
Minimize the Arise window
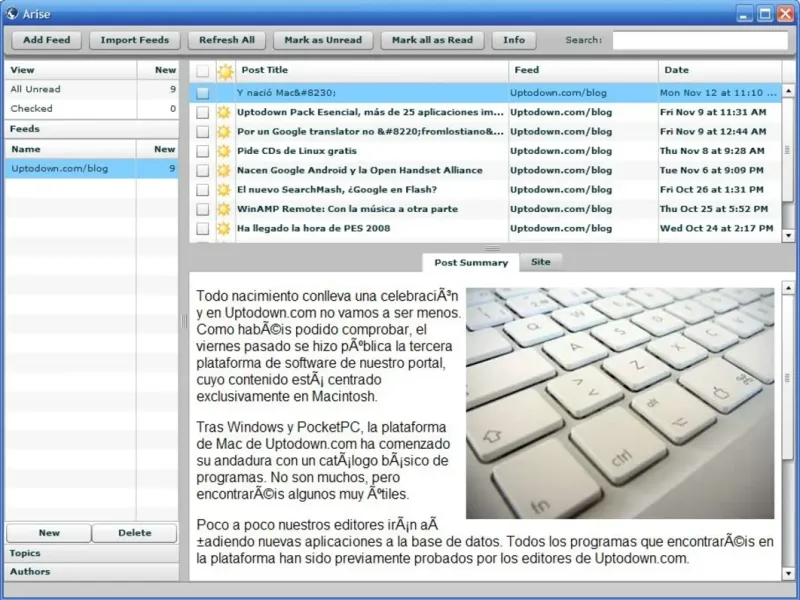(x=745, y=14)
